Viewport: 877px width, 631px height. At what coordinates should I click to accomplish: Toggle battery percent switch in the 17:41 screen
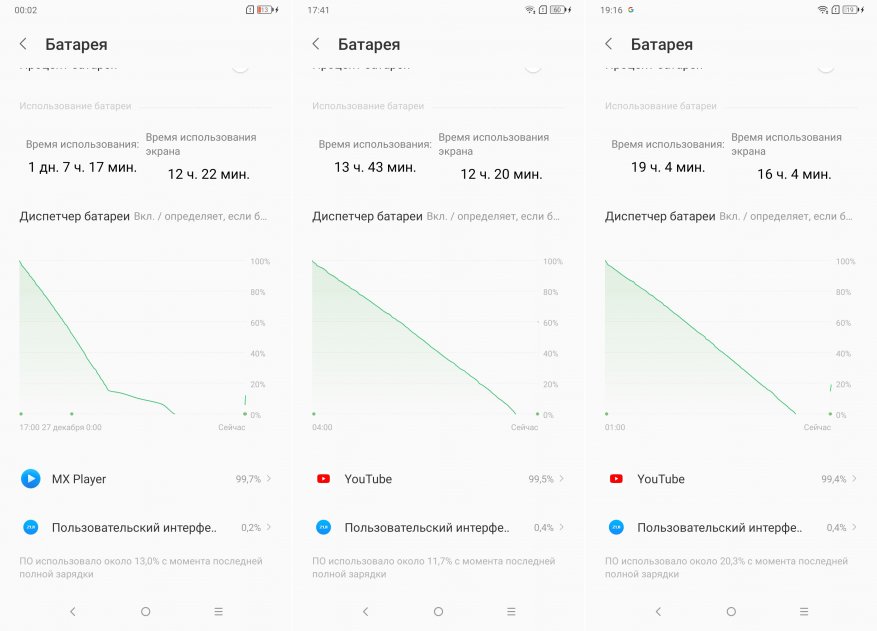(533, 65)
